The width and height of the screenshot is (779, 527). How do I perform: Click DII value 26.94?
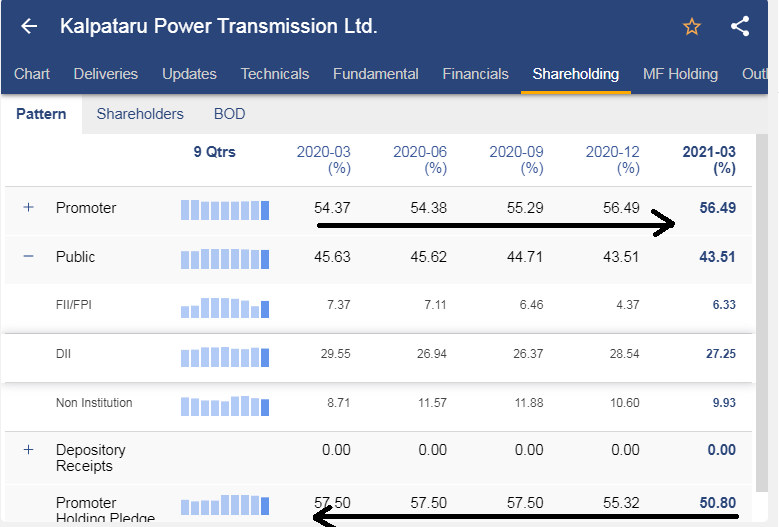point(432,354)
